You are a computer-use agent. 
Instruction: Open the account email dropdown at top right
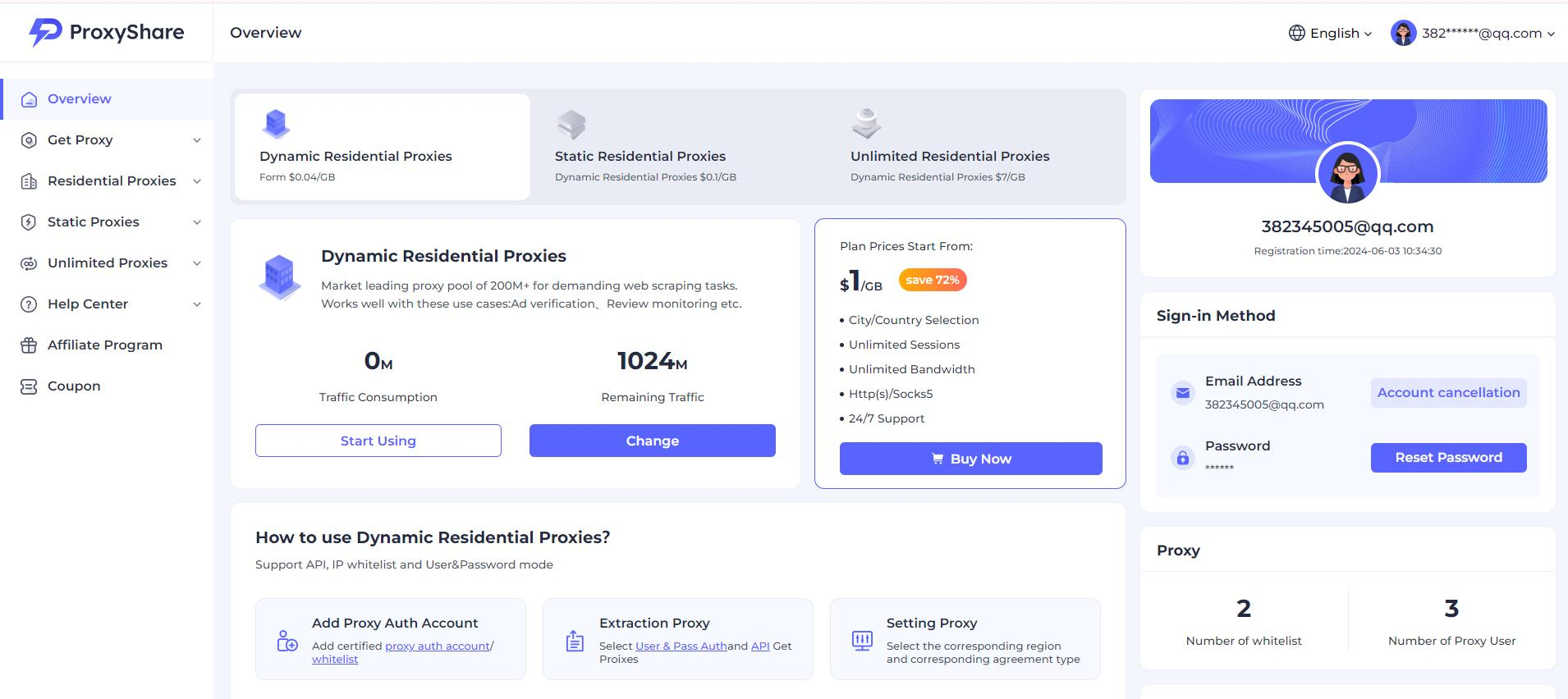click(x=1474, y=33)
